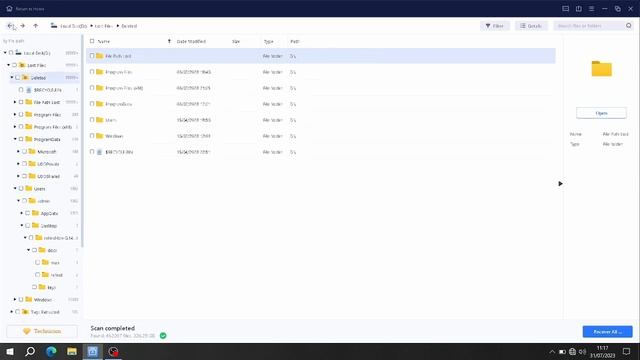Screen dimensions: 640x360
Task: Click the home icon in title bar
Action: [x=9, y=8]
